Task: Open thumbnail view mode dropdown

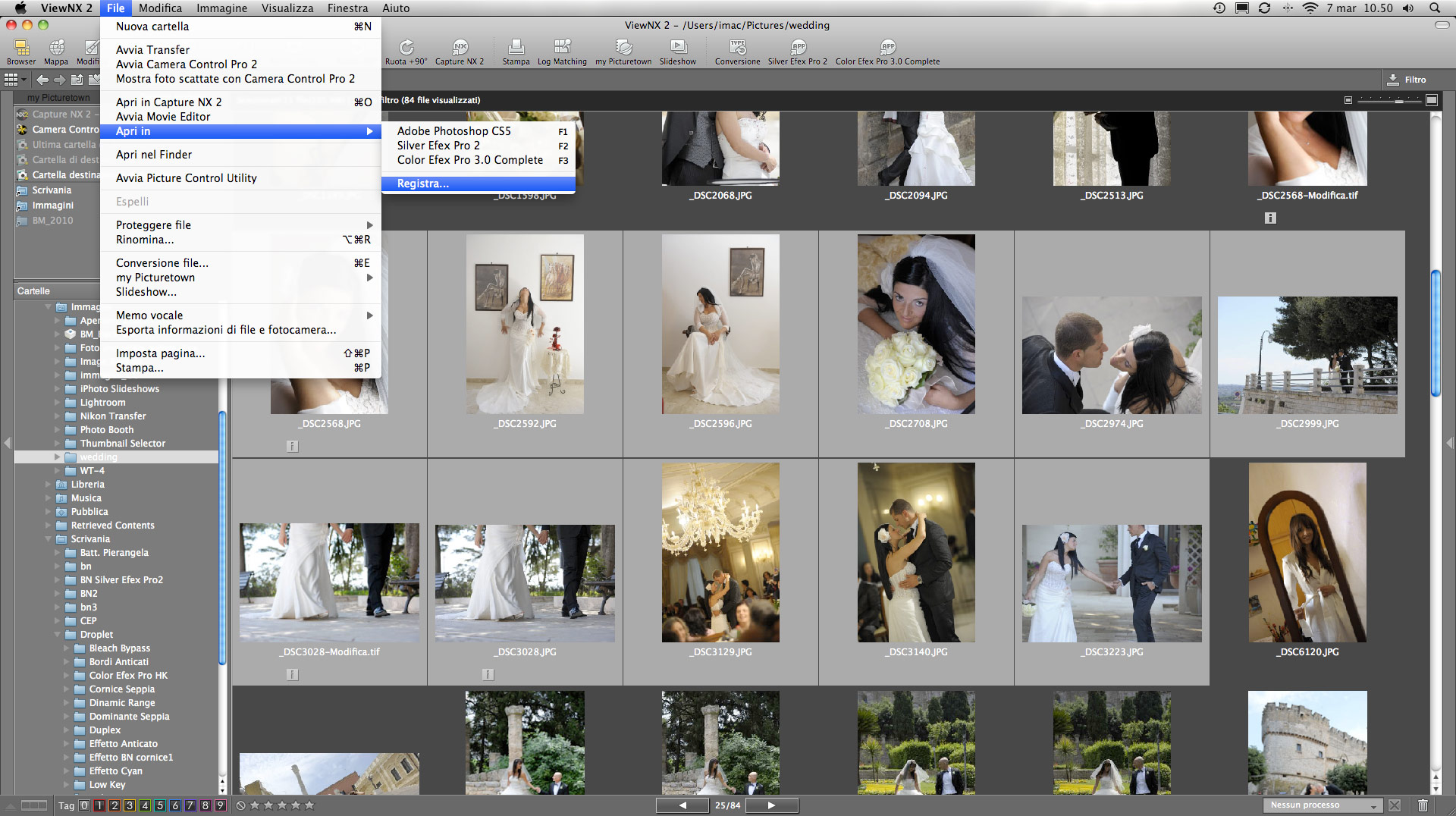Action: point(15,80)
